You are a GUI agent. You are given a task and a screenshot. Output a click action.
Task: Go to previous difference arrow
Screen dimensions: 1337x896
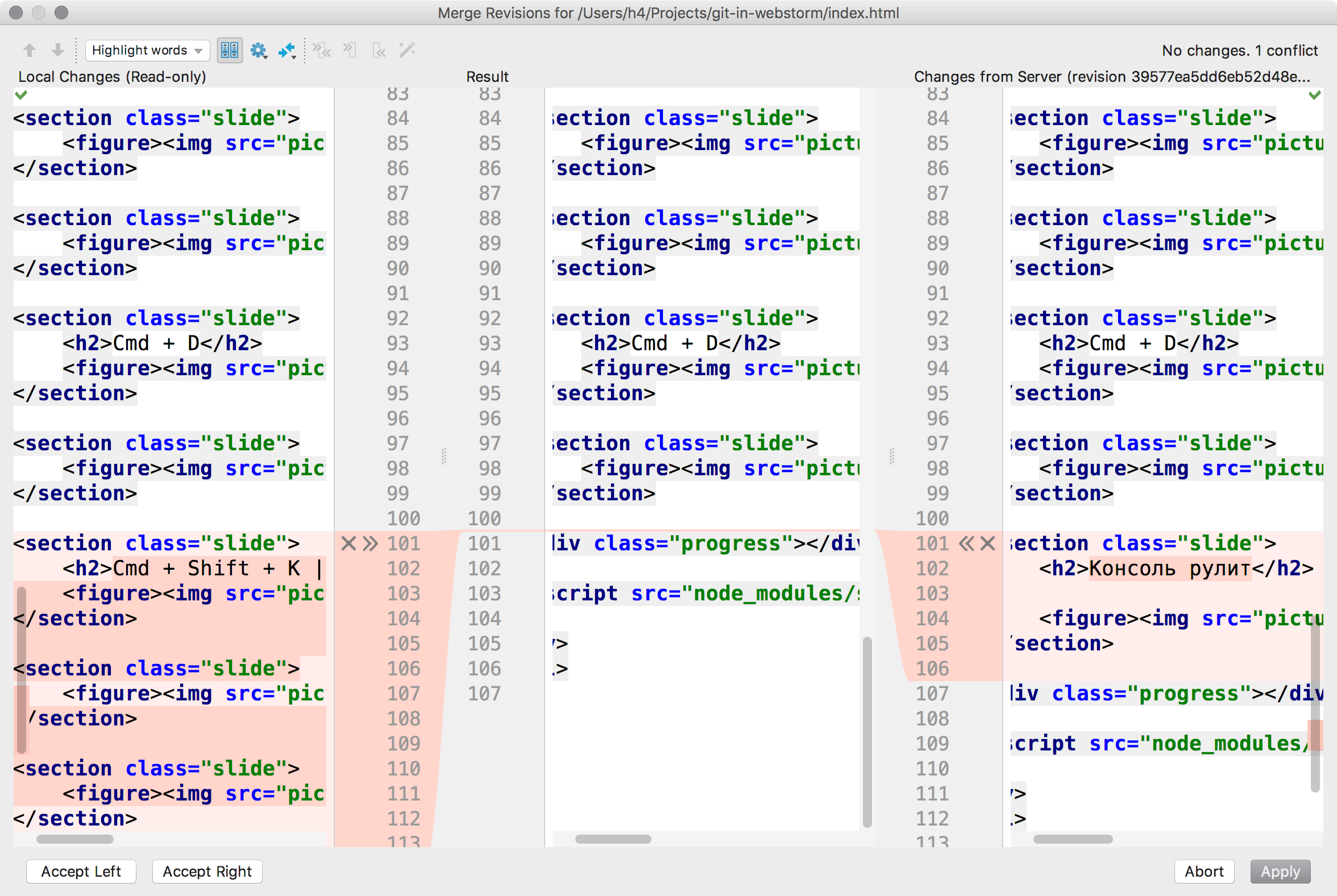(30, 50)
